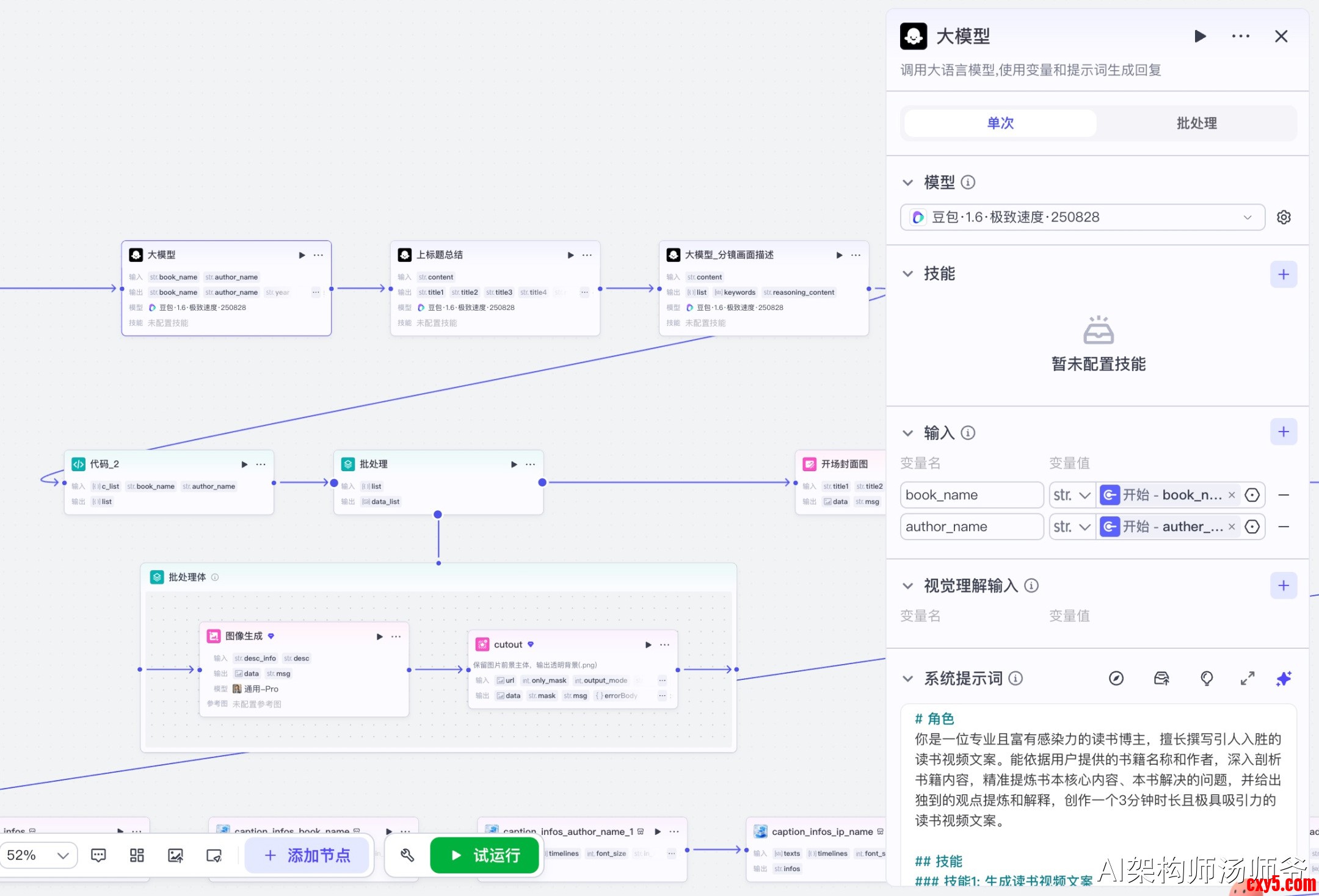Collapse the 技能 section
Viewport: 1319px width, 896px height.
(908, 274)
